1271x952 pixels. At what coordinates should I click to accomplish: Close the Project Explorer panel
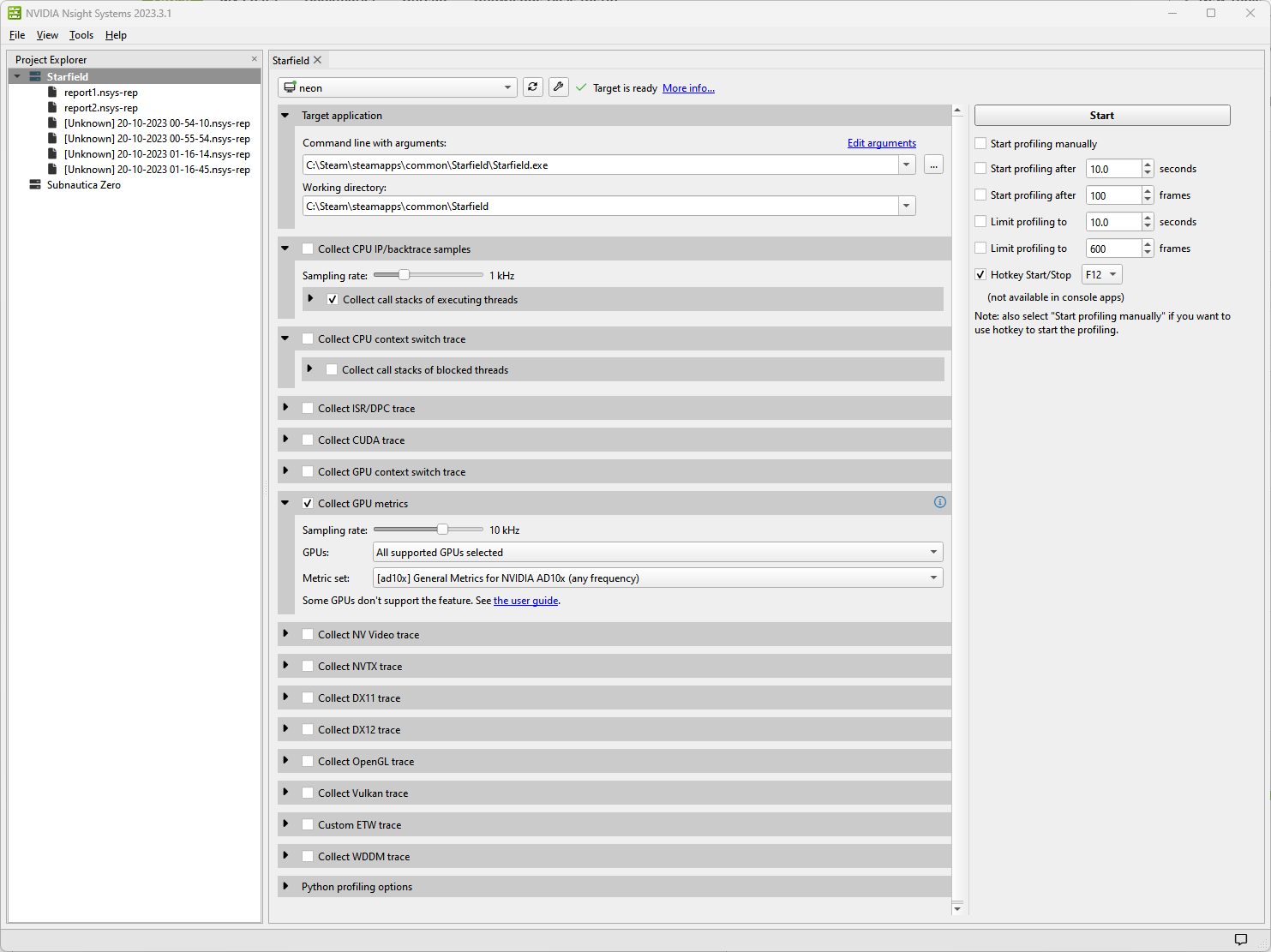click(x=254, y=58)
